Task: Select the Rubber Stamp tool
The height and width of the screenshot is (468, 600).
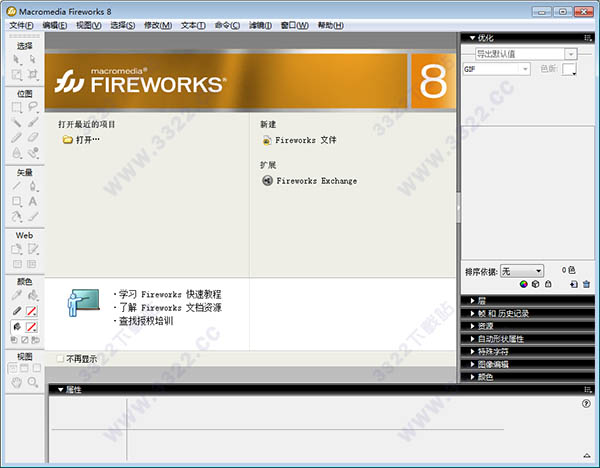Action: (33, 153)
